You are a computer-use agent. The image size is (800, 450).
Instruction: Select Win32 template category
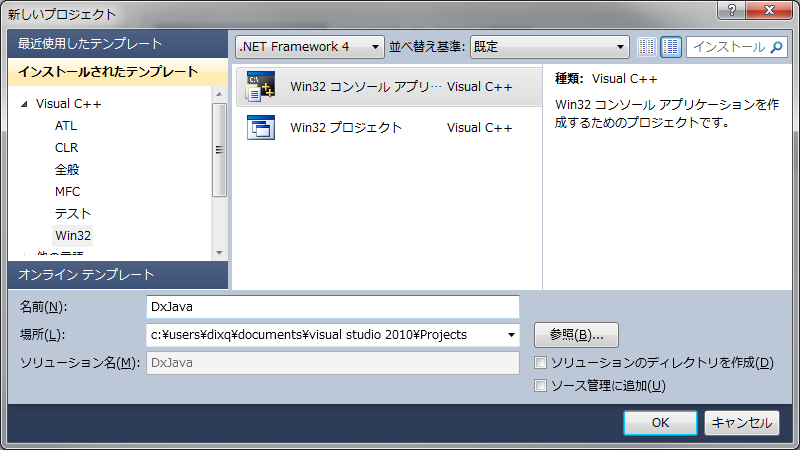tap(73, 236)
